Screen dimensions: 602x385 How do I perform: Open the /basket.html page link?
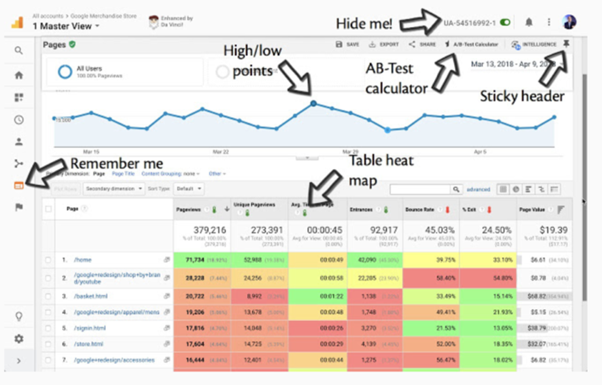91,296
